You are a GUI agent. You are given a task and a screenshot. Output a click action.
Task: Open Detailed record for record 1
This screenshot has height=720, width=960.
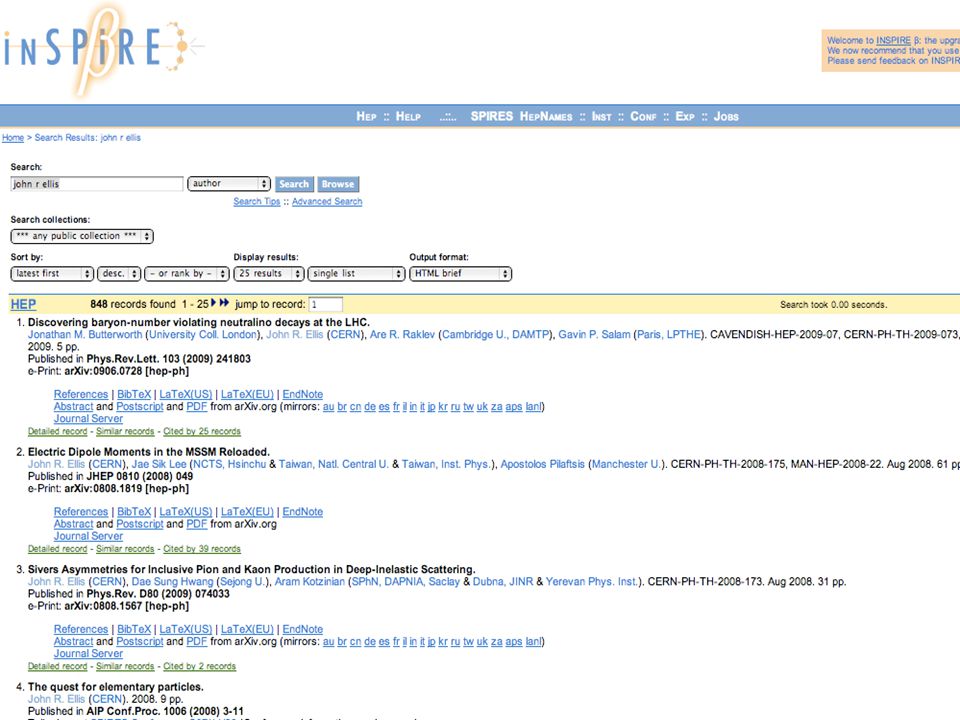click(58, 432)
